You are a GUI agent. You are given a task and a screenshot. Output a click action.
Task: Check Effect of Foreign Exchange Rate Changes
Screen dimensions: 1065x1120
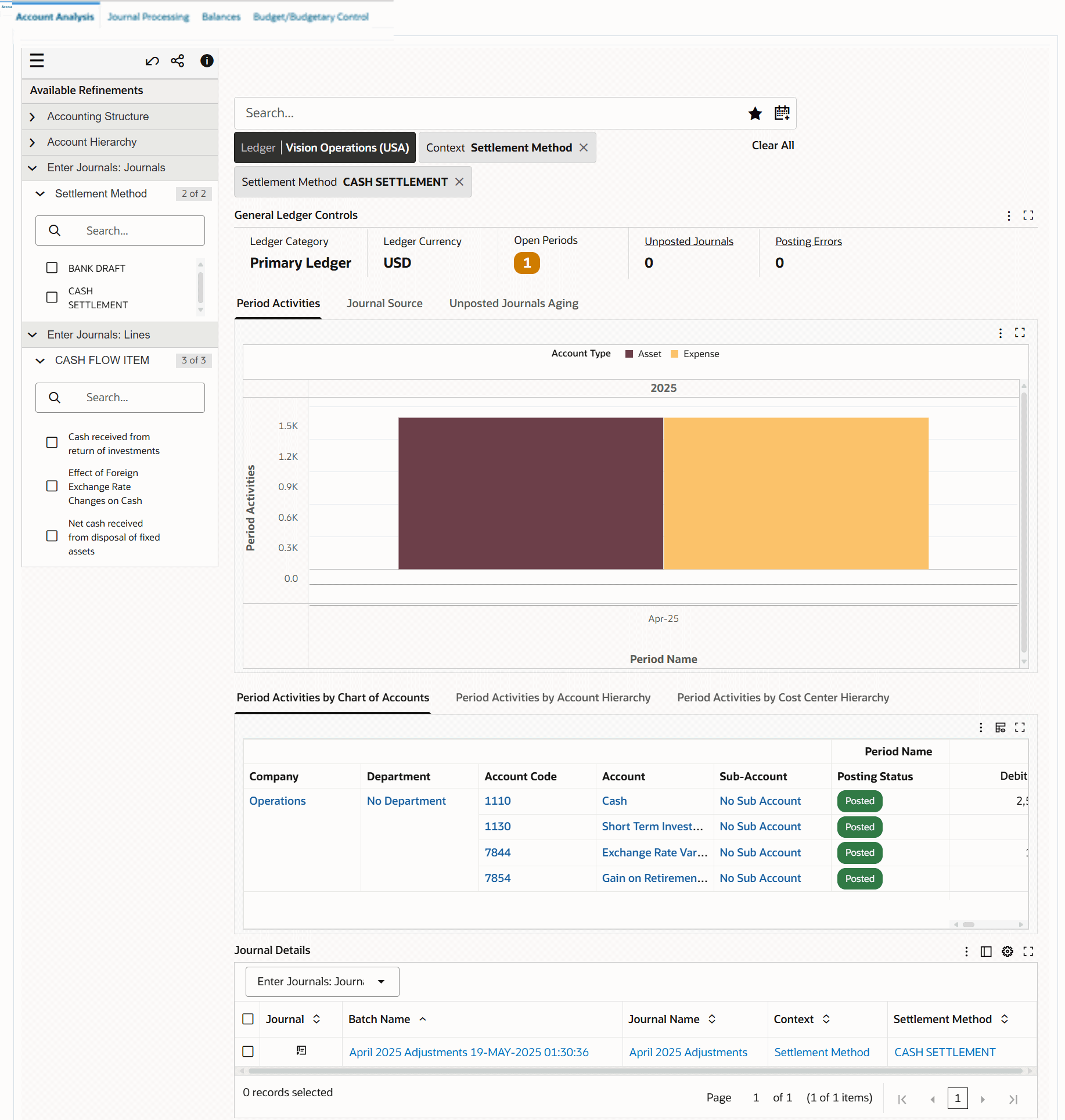[52, 486]
